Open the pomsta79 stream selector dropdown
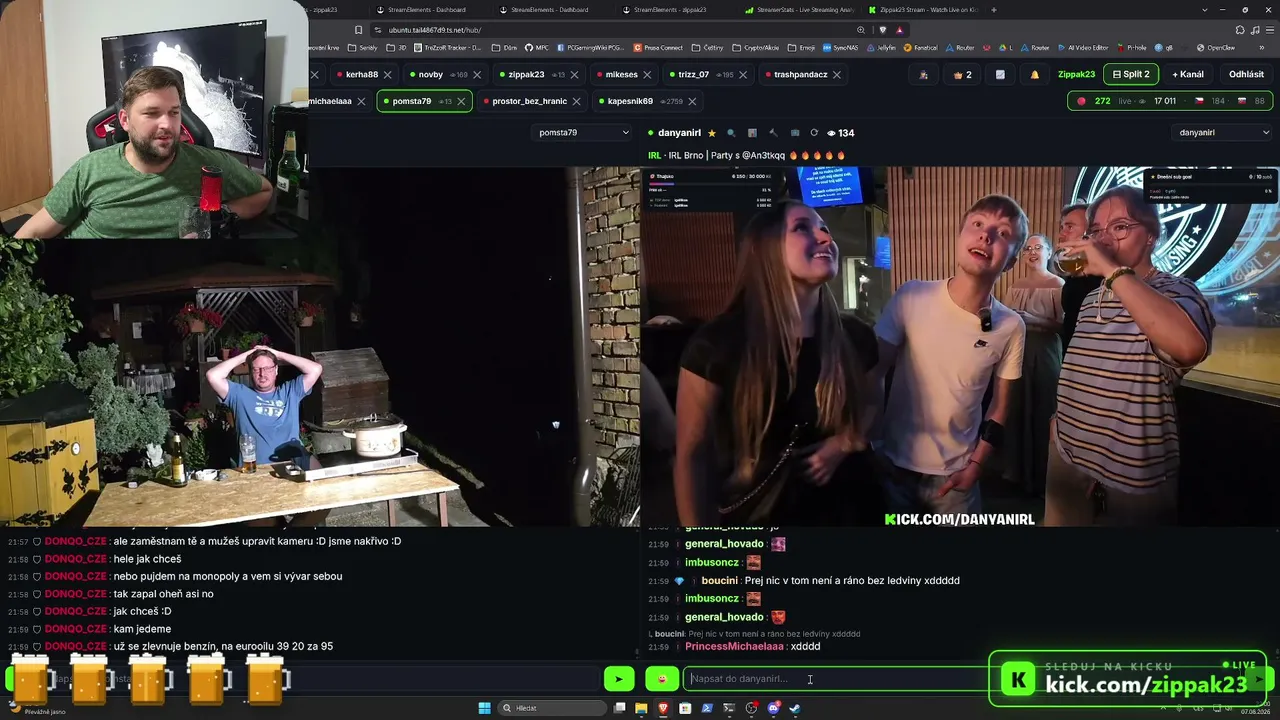Image resolution: width=1280 pixels, height=720 pixels. click(x=583, y=133)
